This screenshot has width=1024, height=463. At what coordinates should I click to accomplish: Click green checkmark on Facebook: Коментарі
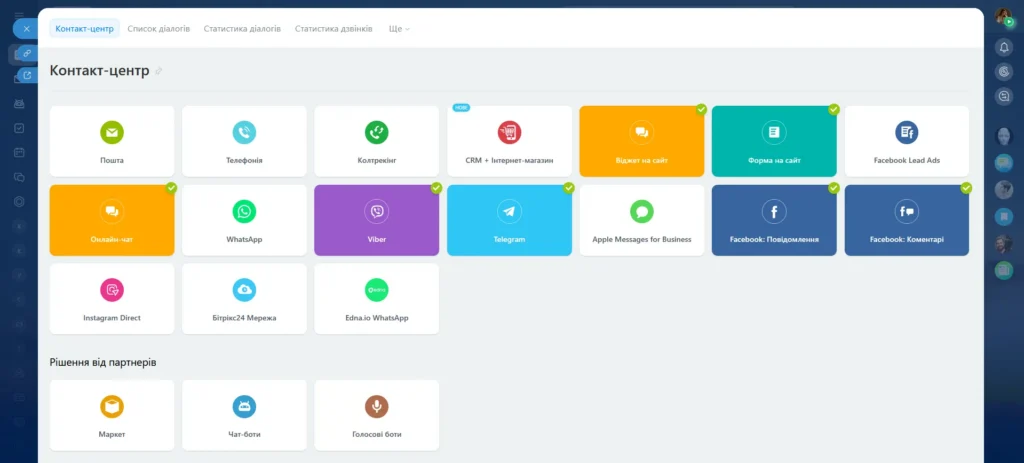coord(967,188)
